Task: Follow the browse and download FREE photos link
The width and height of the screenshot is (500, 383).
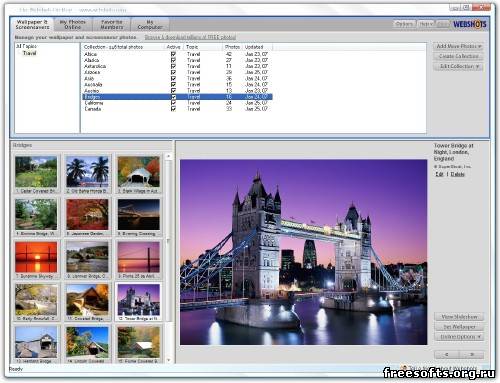Action: point(190,37)
